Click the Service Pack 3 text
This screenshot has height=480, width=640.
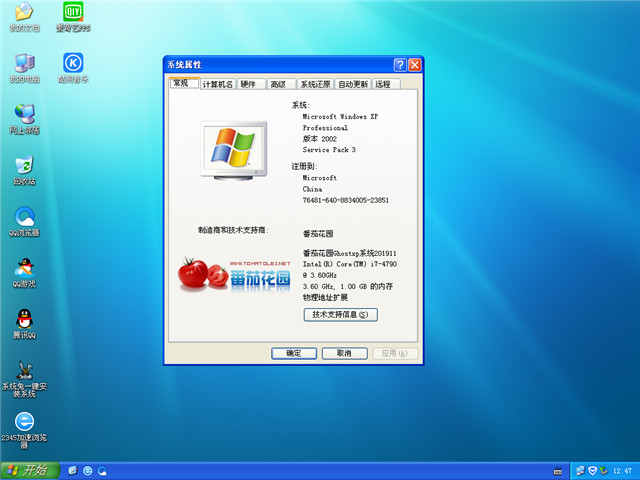coord(329,150)
